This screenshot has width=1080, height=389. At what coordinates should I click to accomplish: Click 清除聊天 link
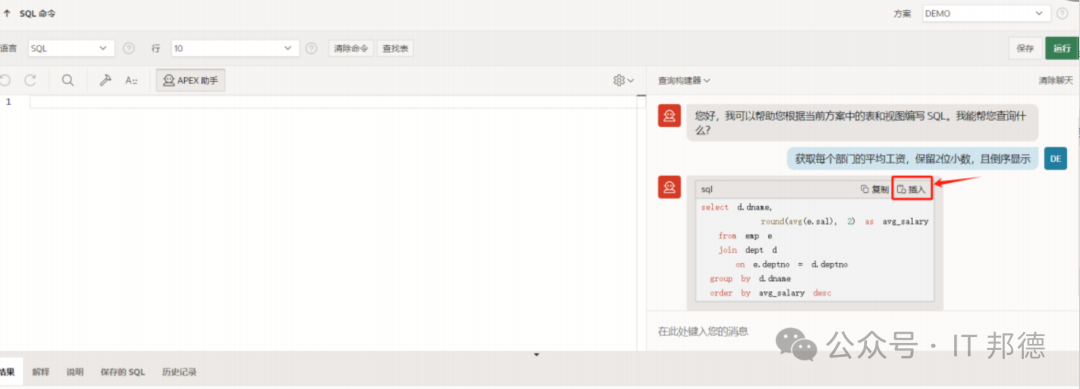coord(1056,81)
